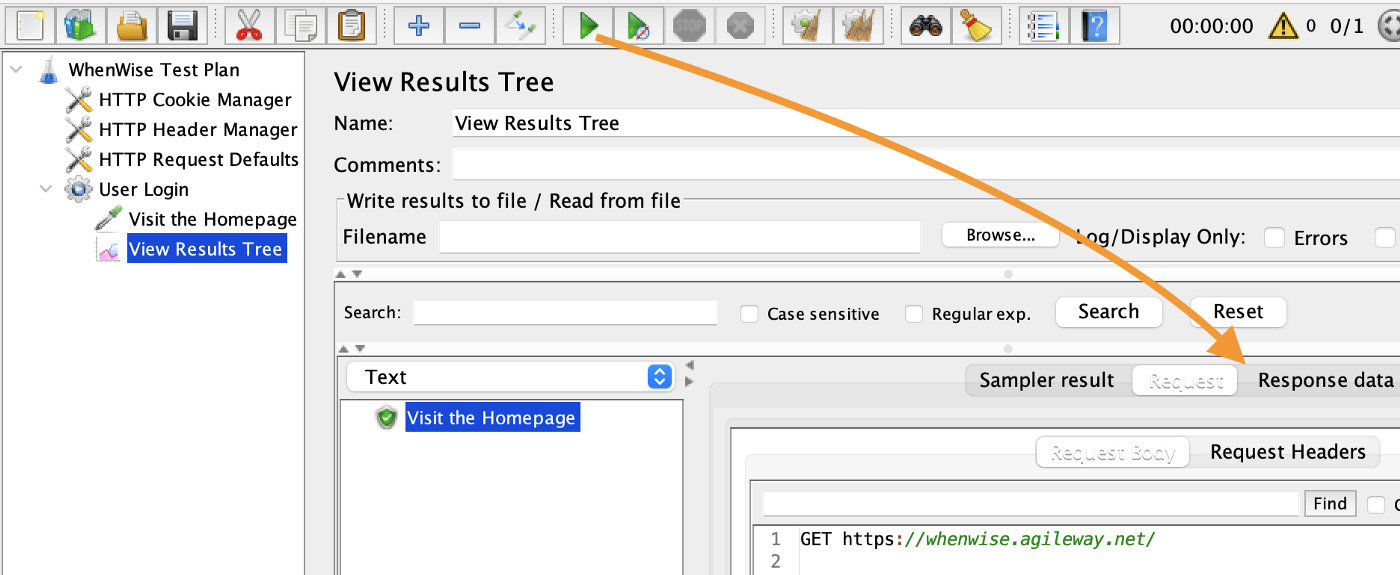The height and width of the screenshot is (575, 1400).
Task: Click the Clear broom icon
Action: 807,25
